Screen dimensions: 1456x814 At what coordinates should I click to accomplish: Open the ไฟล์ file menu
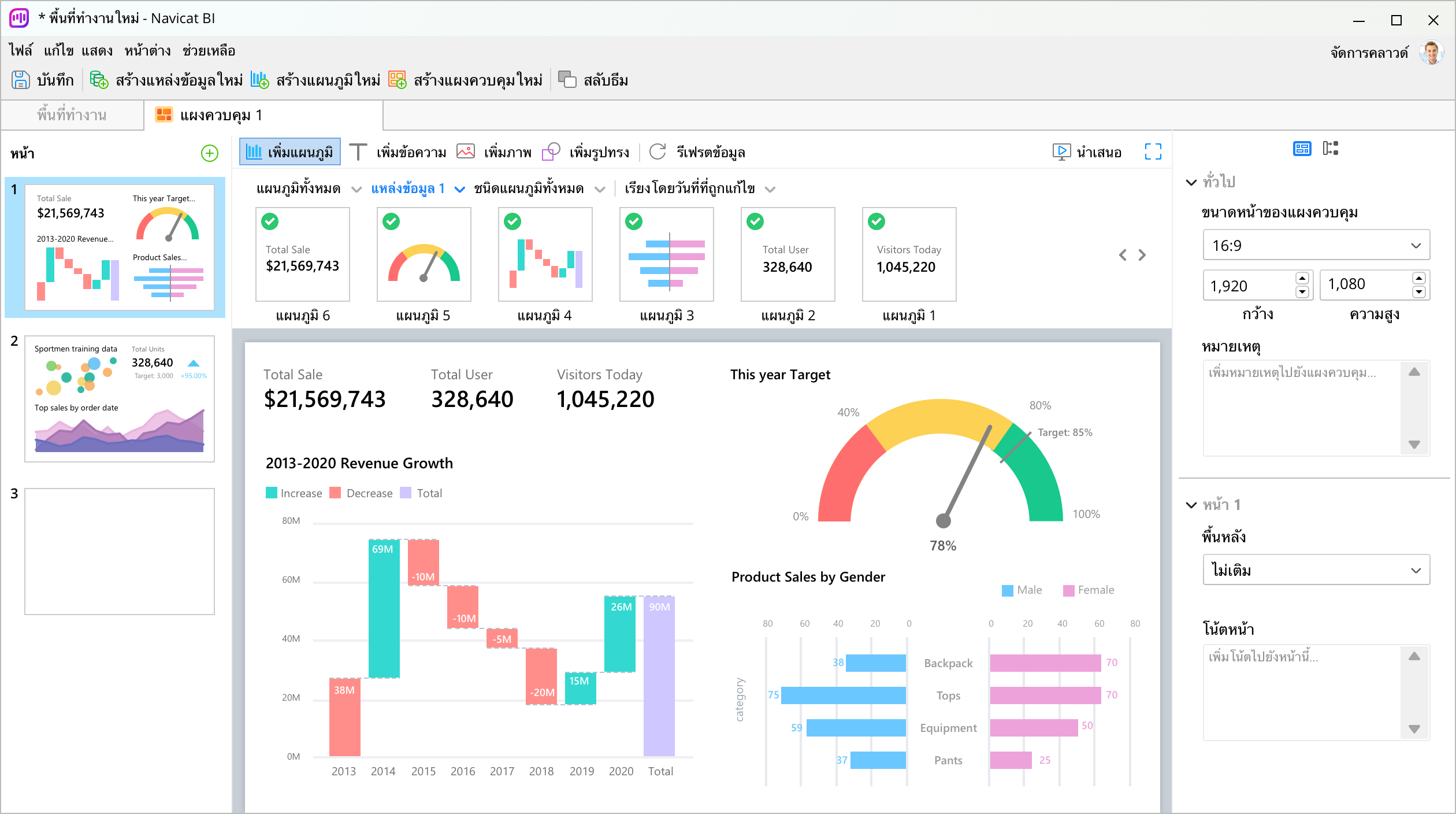coord(21,51)
